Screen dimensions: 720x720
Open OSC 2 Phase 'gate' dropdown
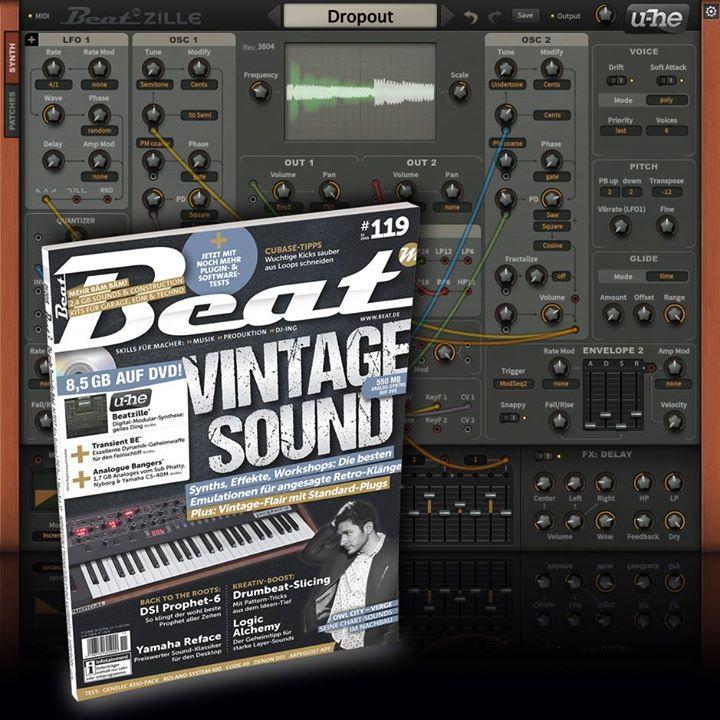click(552, 176)
